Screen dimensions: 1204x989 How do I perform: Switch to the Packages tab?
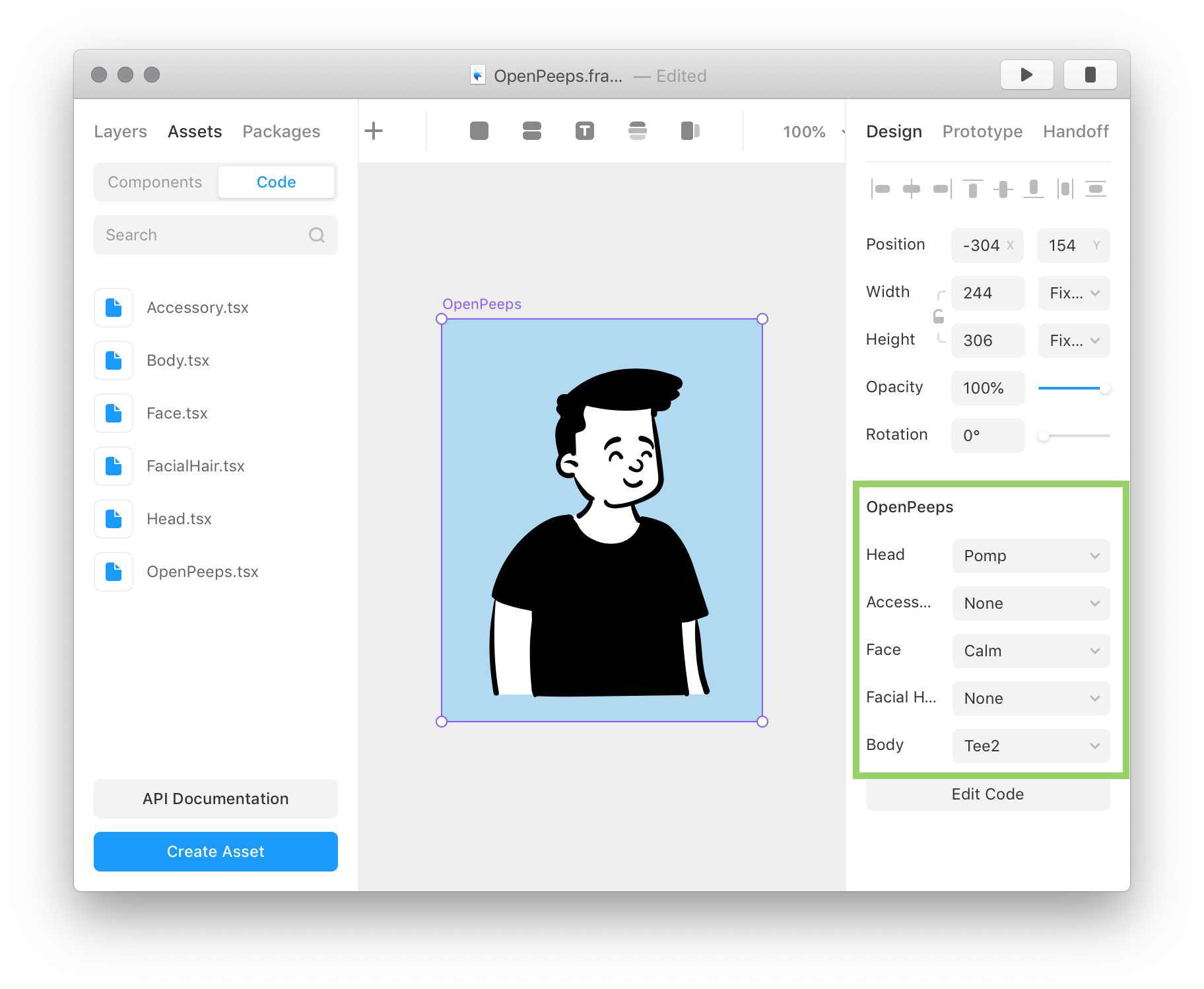tap(281, 131)
